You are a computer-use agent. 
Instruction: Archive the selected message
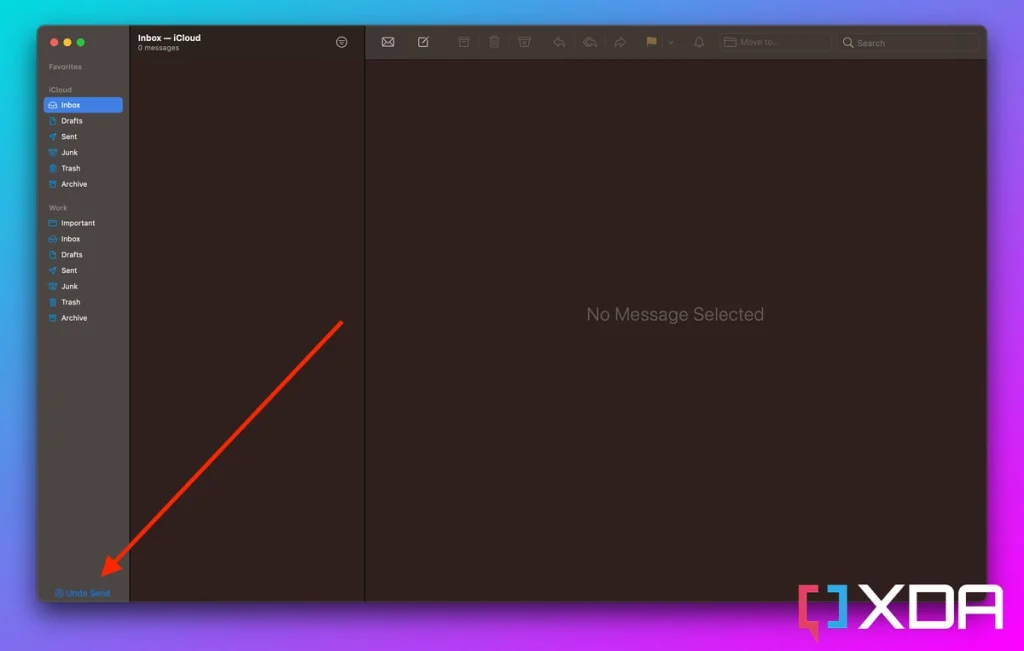click(x=464, y=42)
